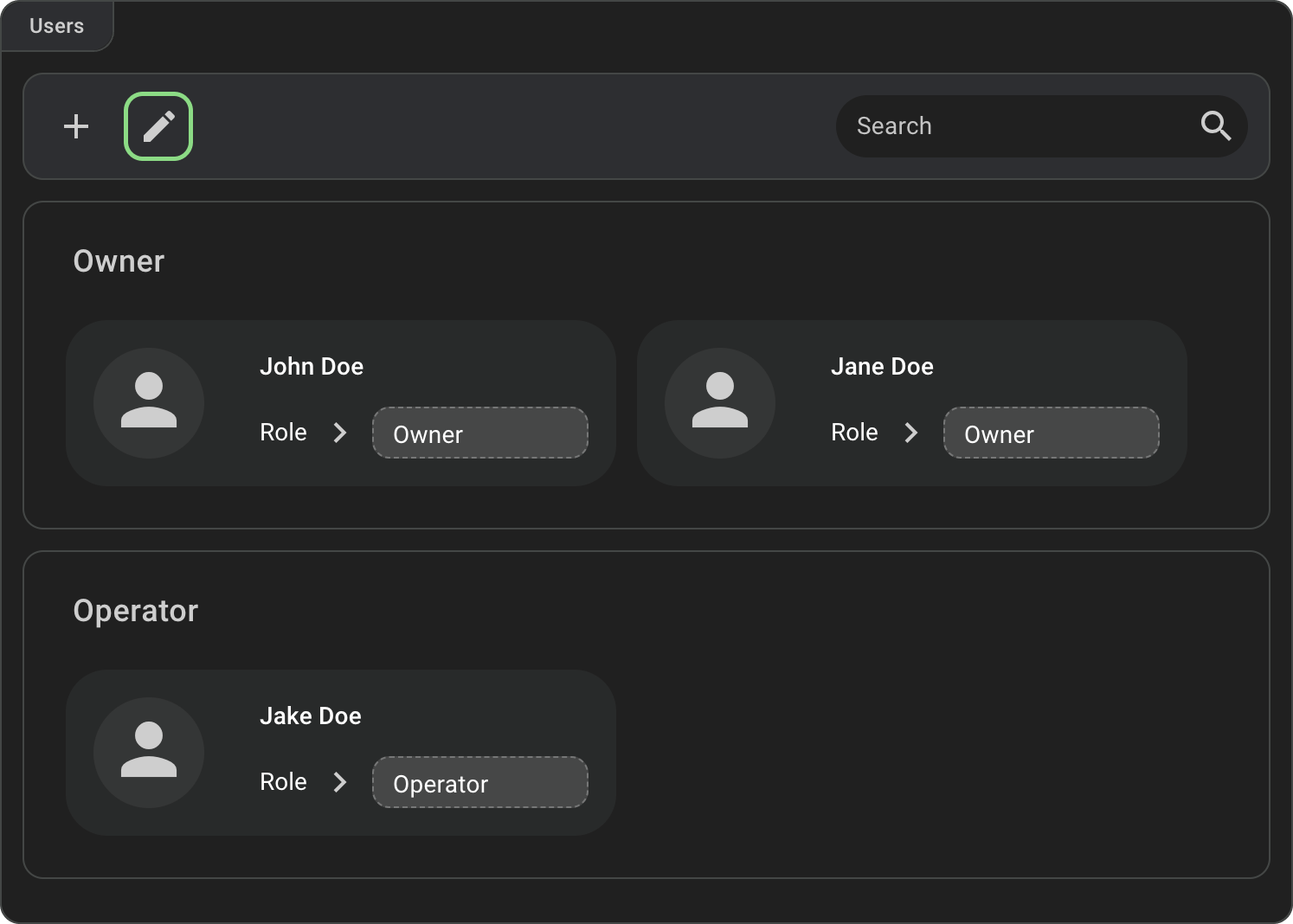The width and height of the screenshot is (1293, 924).
Task: Click John Doe's avatar icon
Action: (x=149, y=403)
